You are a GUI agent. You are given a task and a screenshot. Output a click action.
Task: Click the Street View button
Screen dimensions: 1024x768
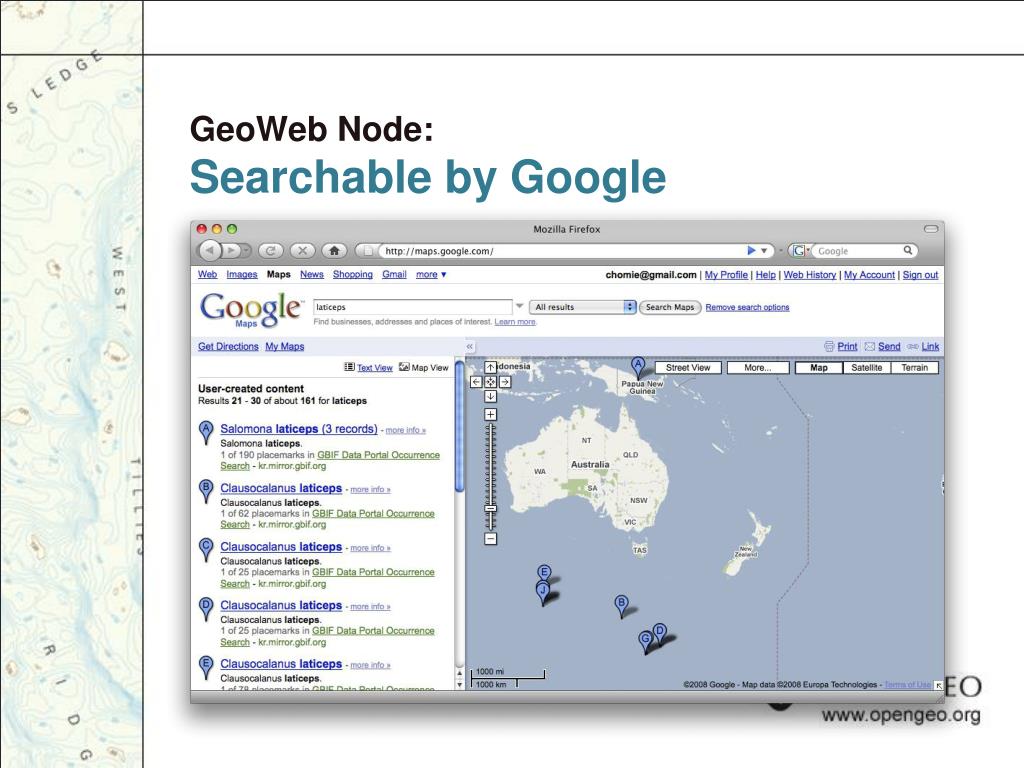pos(688,368)
